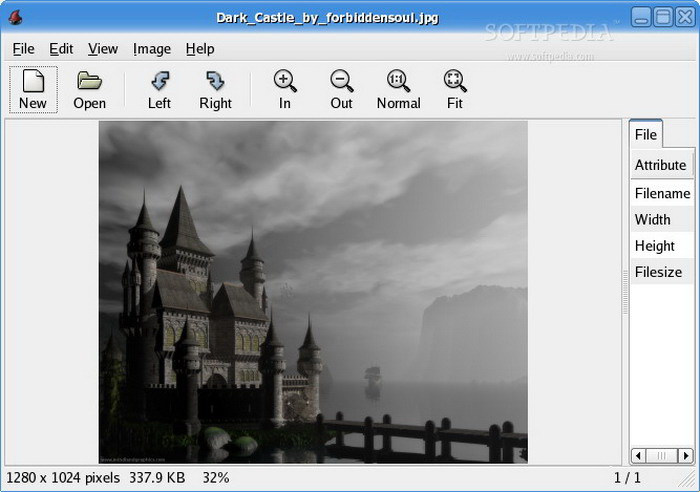
Task: Click the sidebar horizontal scrollbar thumb
Action: pos(662,456)
